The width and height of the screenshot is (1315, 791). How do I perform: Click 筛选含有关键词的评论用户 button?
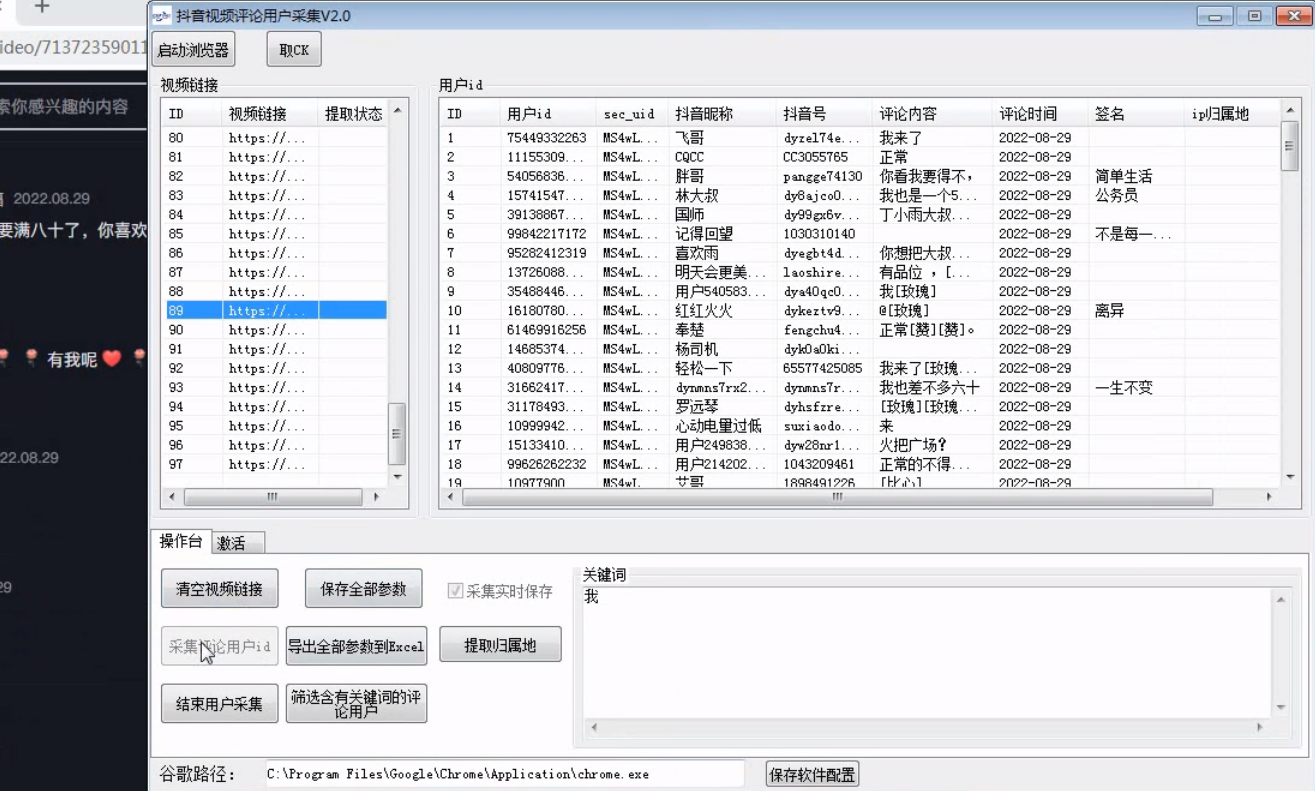point(357,704)
